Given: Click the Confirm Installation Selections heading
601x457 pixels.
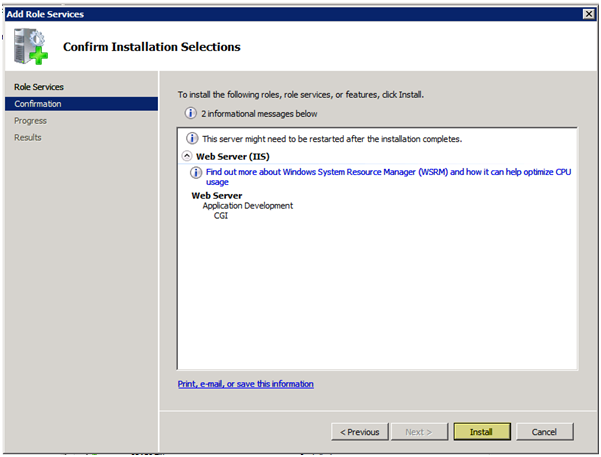Looking at the screenshot, I should pos(152,47).
